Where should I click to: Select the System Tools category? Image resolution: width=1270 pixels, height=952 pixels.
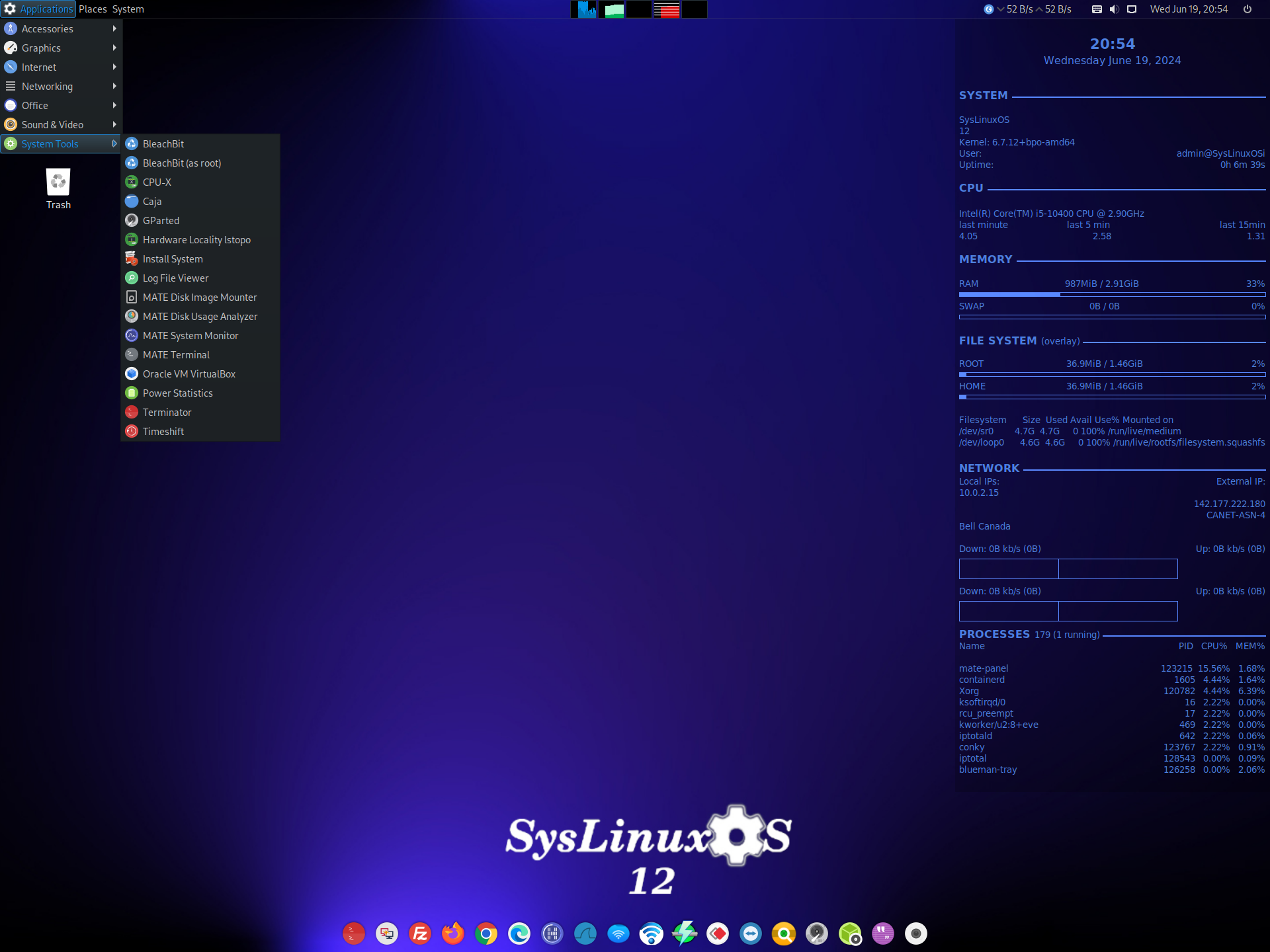click(60, 143)
